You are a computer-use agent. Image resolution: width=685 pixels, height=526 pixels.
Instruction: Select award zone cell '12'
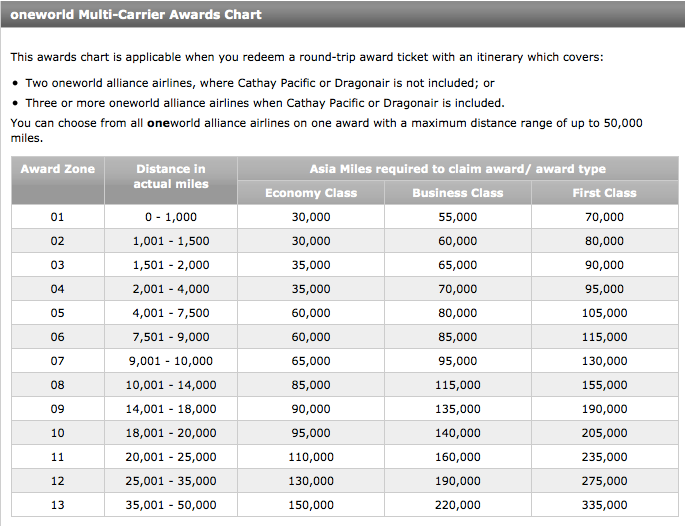pyautogui.click(x=57, y=481)
